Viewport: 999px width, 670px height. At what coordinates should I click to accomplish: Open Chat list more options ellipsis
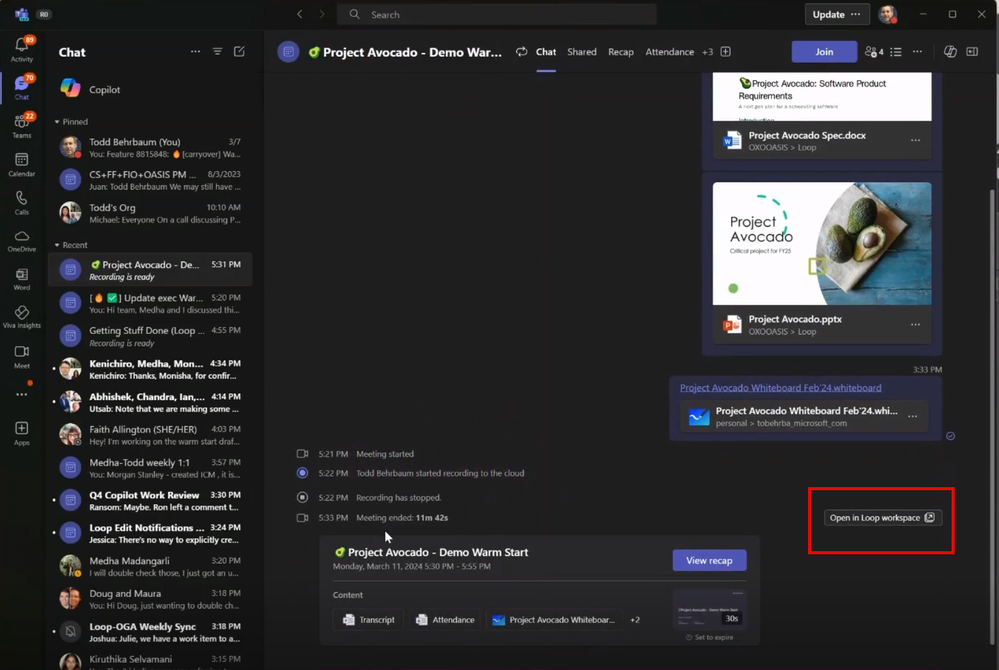[x=195, y=52]
